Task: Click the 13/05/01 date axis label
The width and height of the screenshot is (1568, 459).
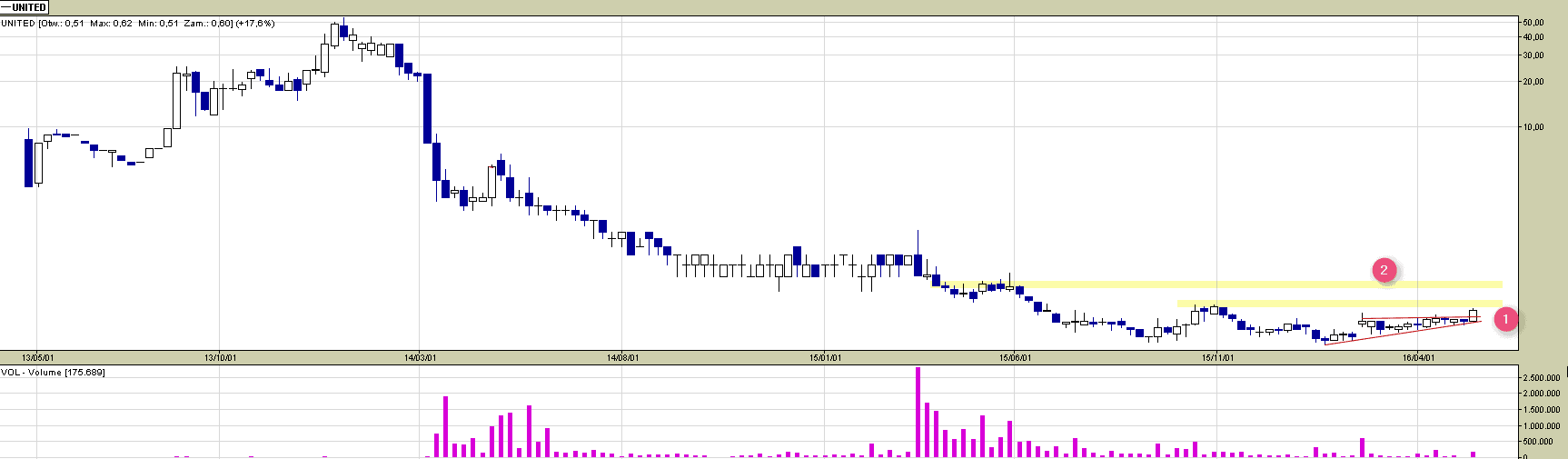Action: tap(38, 358)
